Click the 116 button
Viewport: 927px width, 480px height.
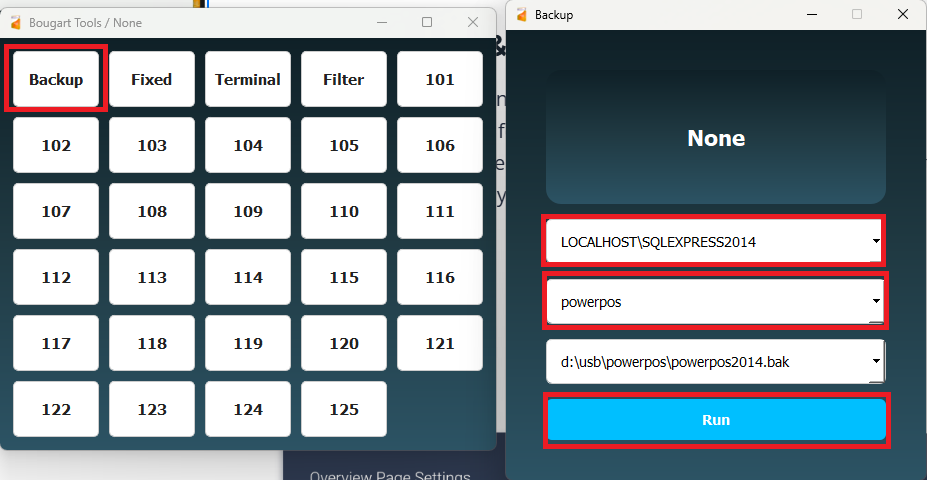[440, 277]
